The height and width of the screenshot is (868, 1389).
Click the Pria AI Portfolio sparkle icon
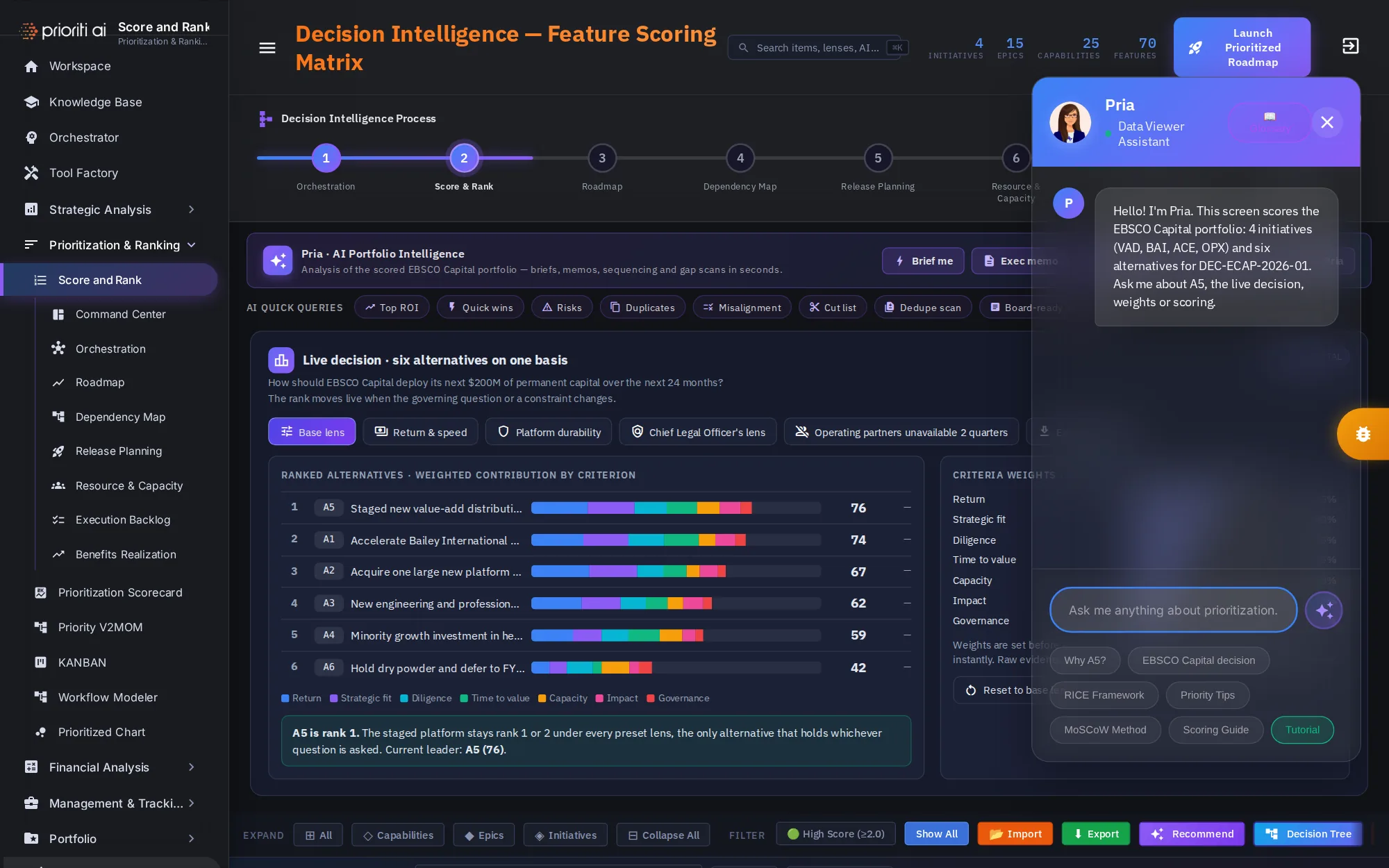coord(278,261)
